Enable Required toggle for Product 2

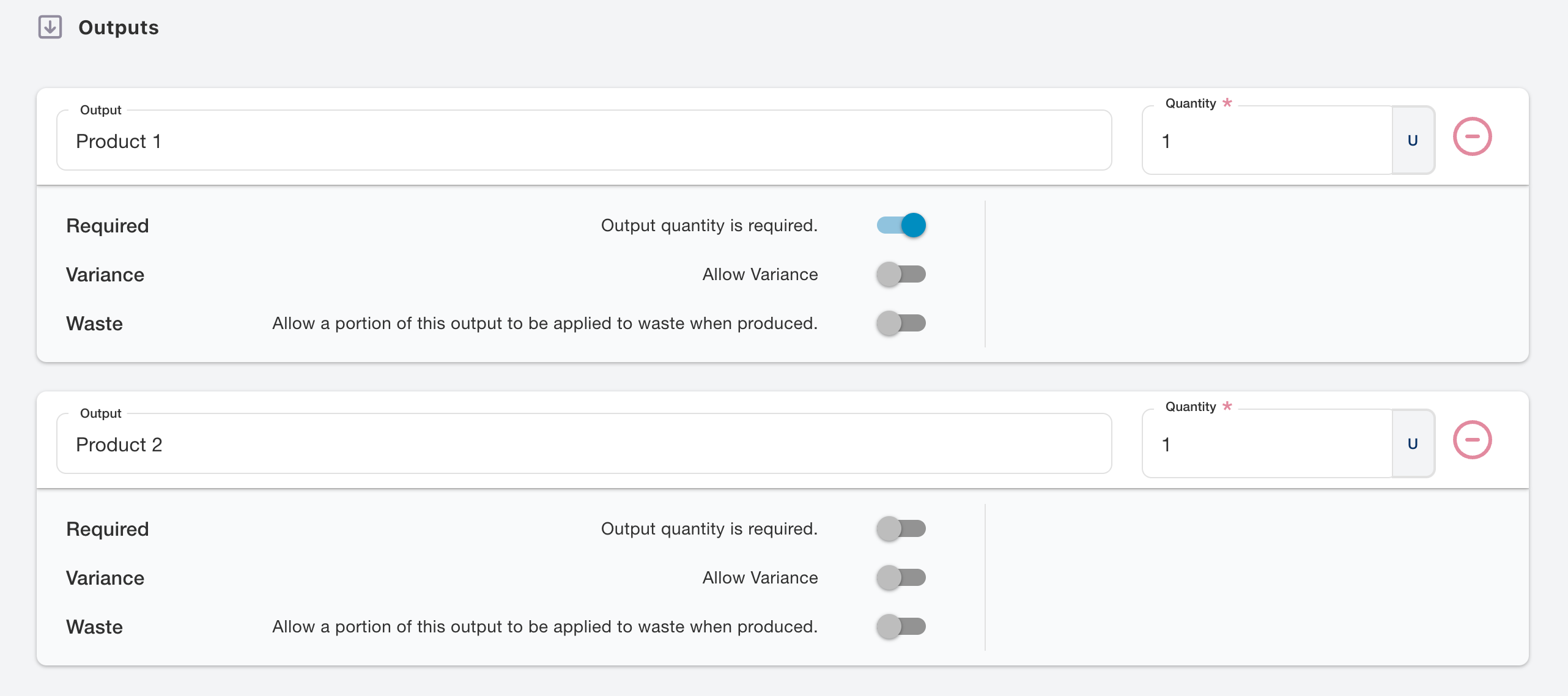(901, 529)
